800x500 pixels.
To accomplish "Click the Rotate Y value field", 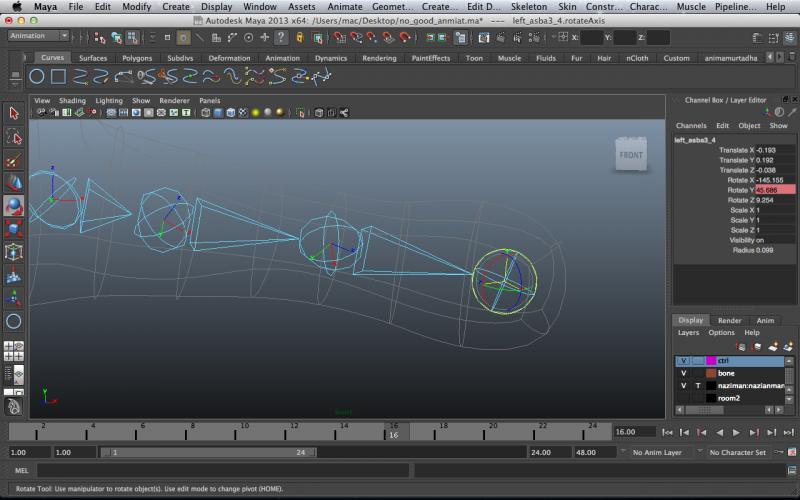I will coord(775,190).
